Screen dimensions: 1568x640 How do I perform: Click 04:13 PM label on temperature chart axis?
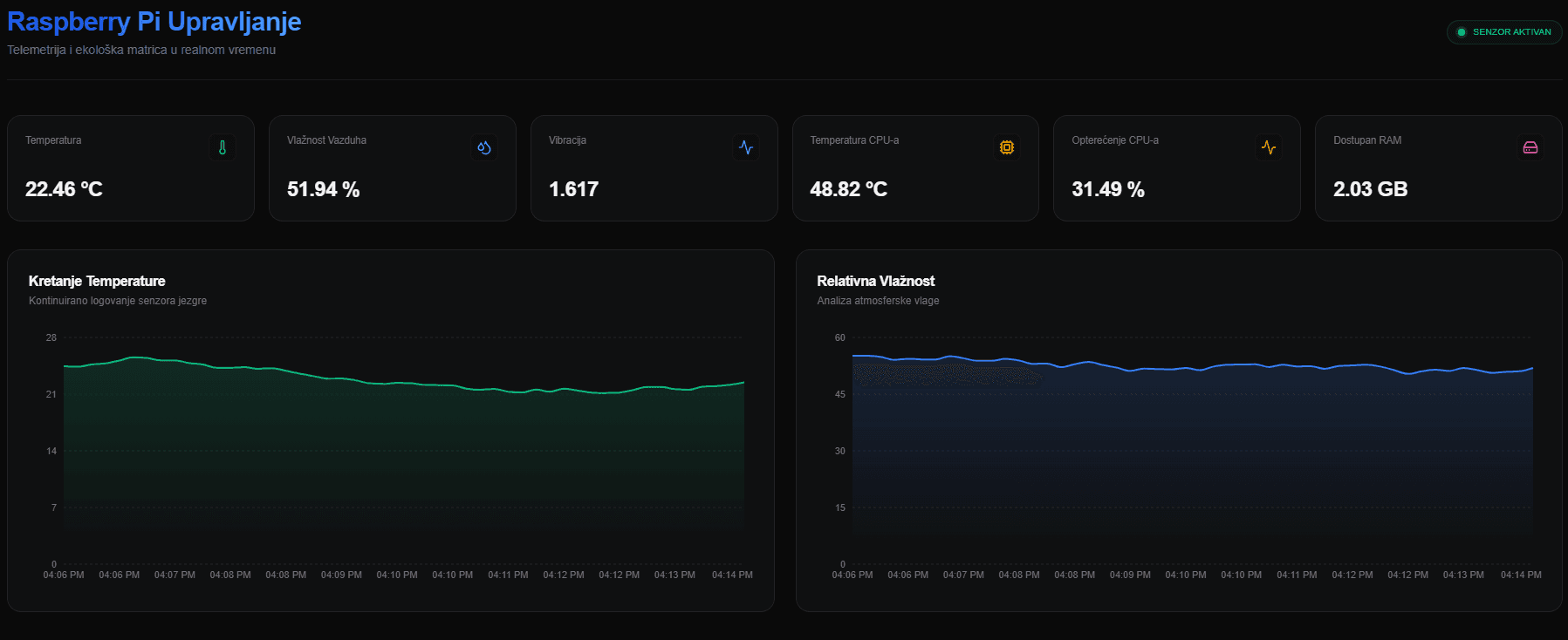coord(674,575)
